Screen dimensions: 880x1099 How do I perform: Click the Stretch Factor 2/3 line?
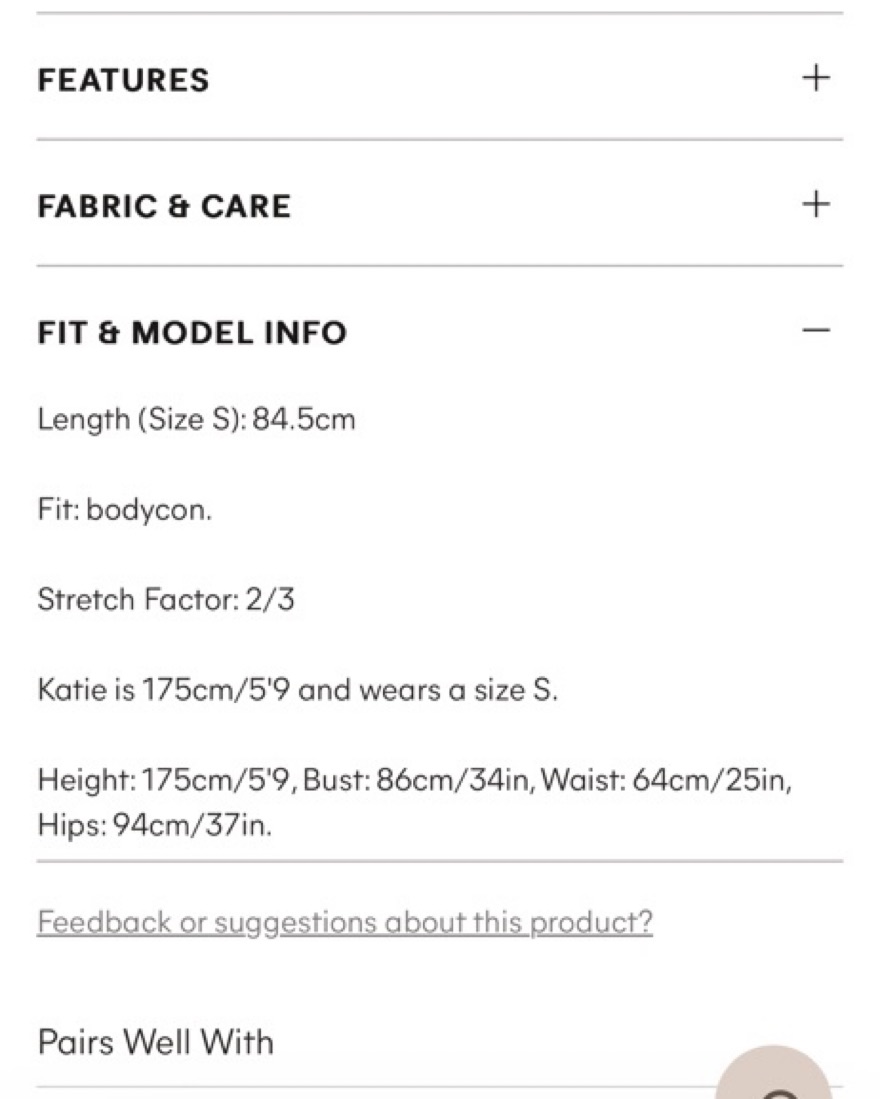pyautogui.click(x=166, y=599)
